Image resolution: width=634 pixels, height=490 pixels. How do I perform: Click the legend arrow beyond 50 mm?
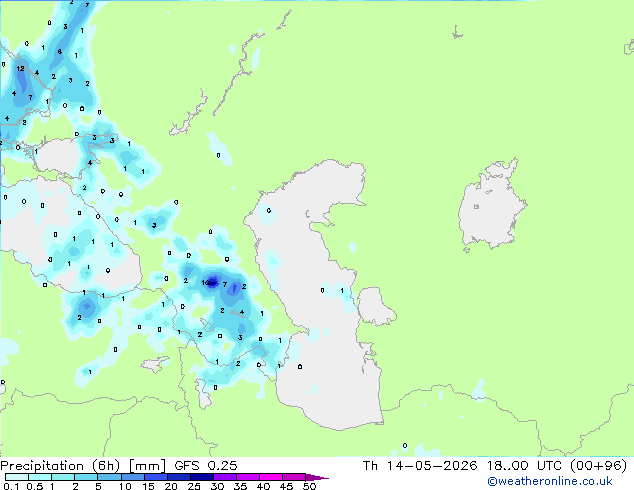point(316,477)
